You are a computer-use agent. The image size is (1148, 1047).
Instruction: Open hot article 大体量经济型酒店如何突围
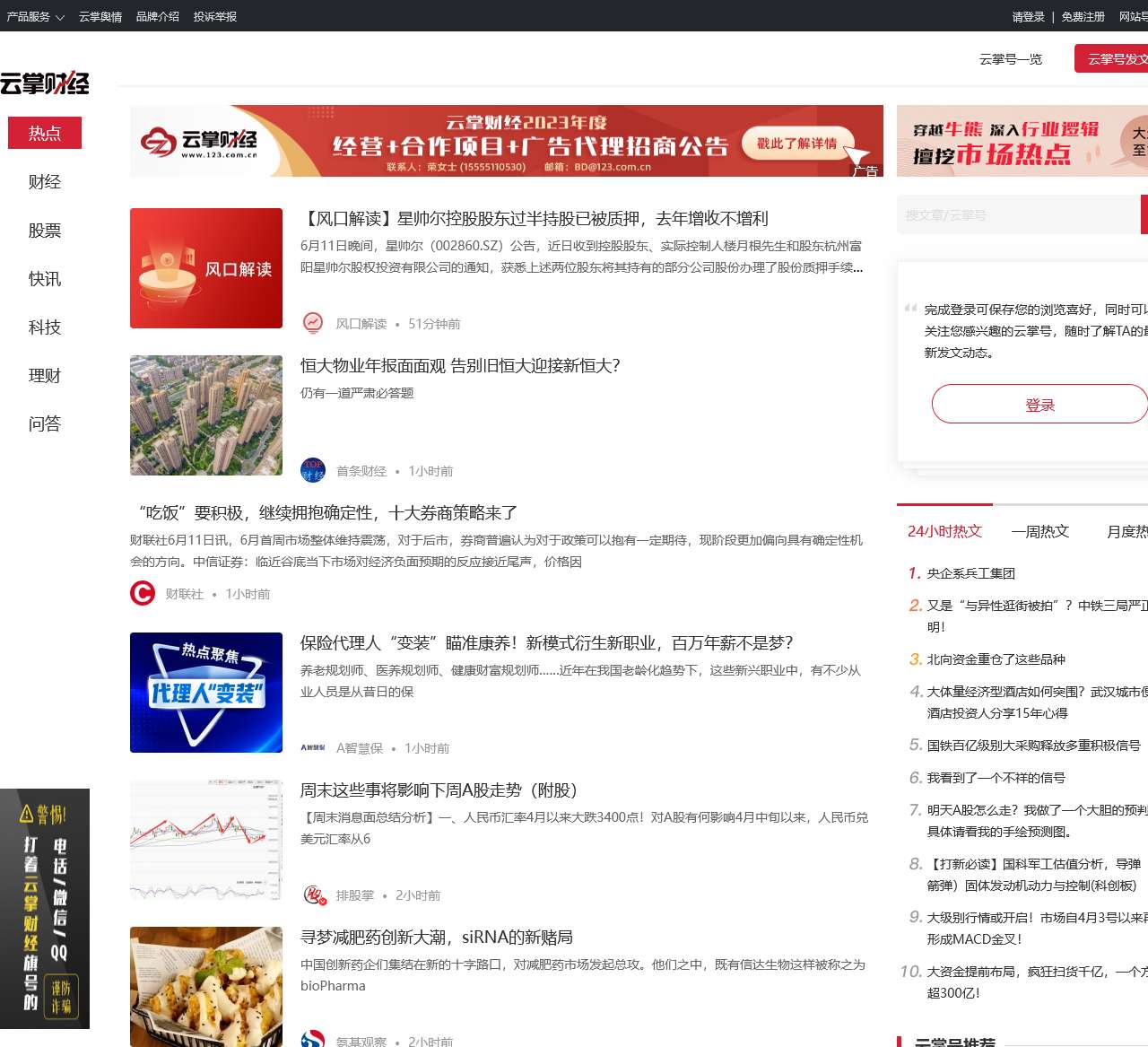1037,702
